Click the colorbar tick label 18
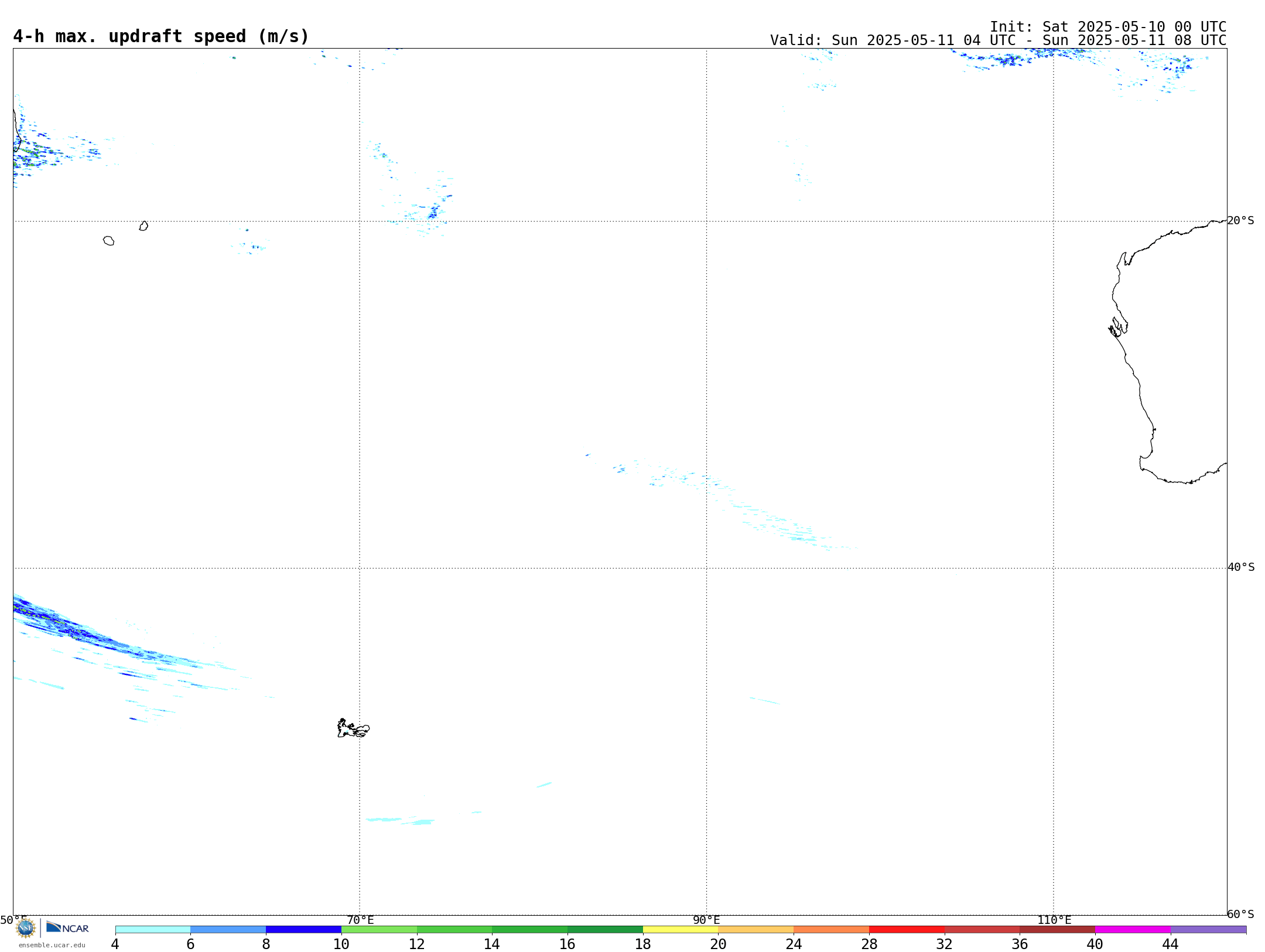The image size is (1265, 952). pyautogui.click(x=643, y=944)
